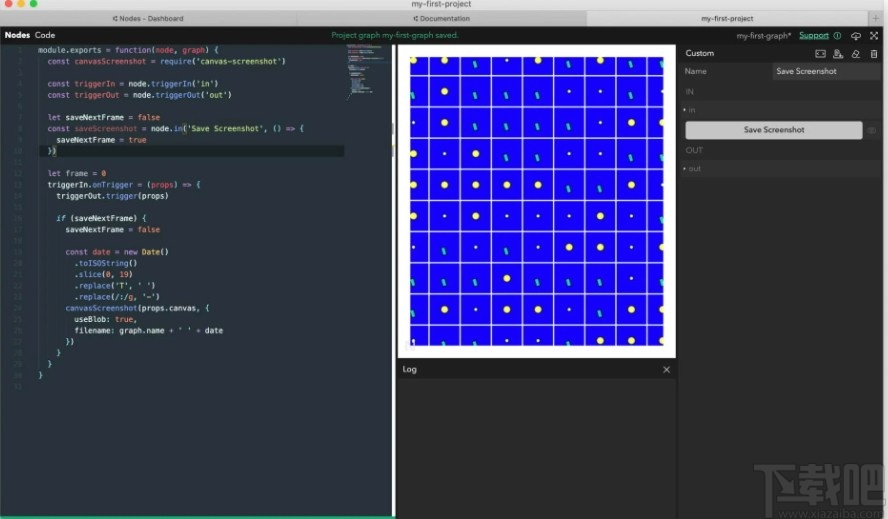
Task: Open the Support link
Action: pos(814,36)
